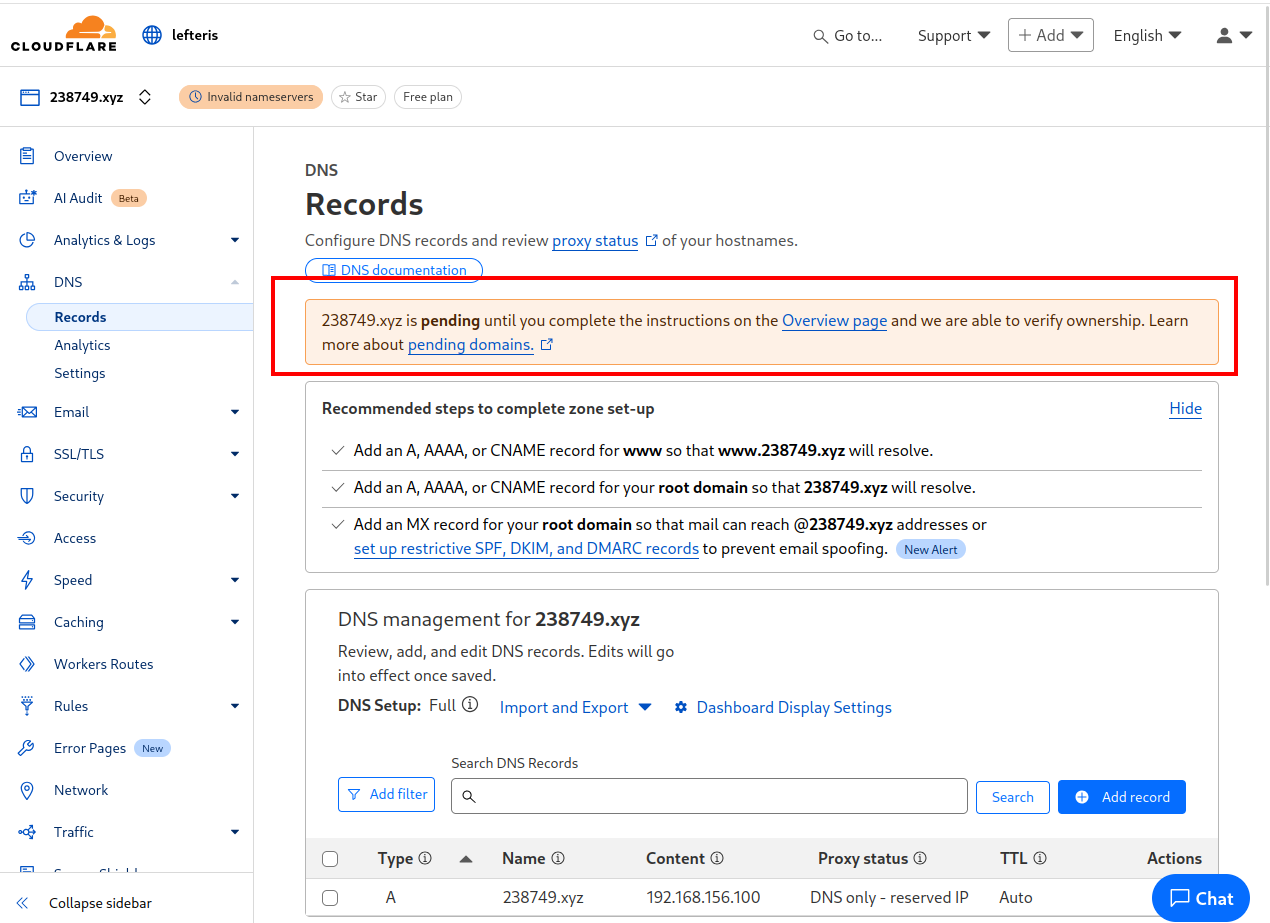
Task: Expand the Caching sidebar section
Action: coord(235,622)
